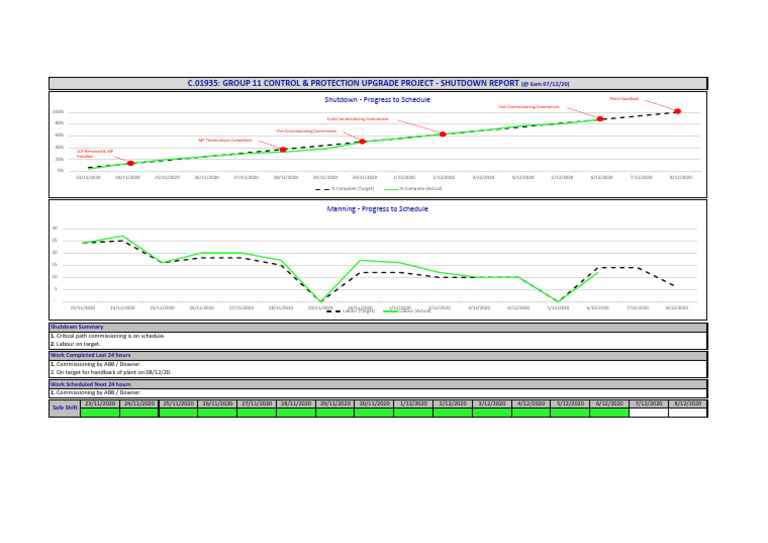Click the 'Plant Handback' annotation label

(x=624, y=99)
